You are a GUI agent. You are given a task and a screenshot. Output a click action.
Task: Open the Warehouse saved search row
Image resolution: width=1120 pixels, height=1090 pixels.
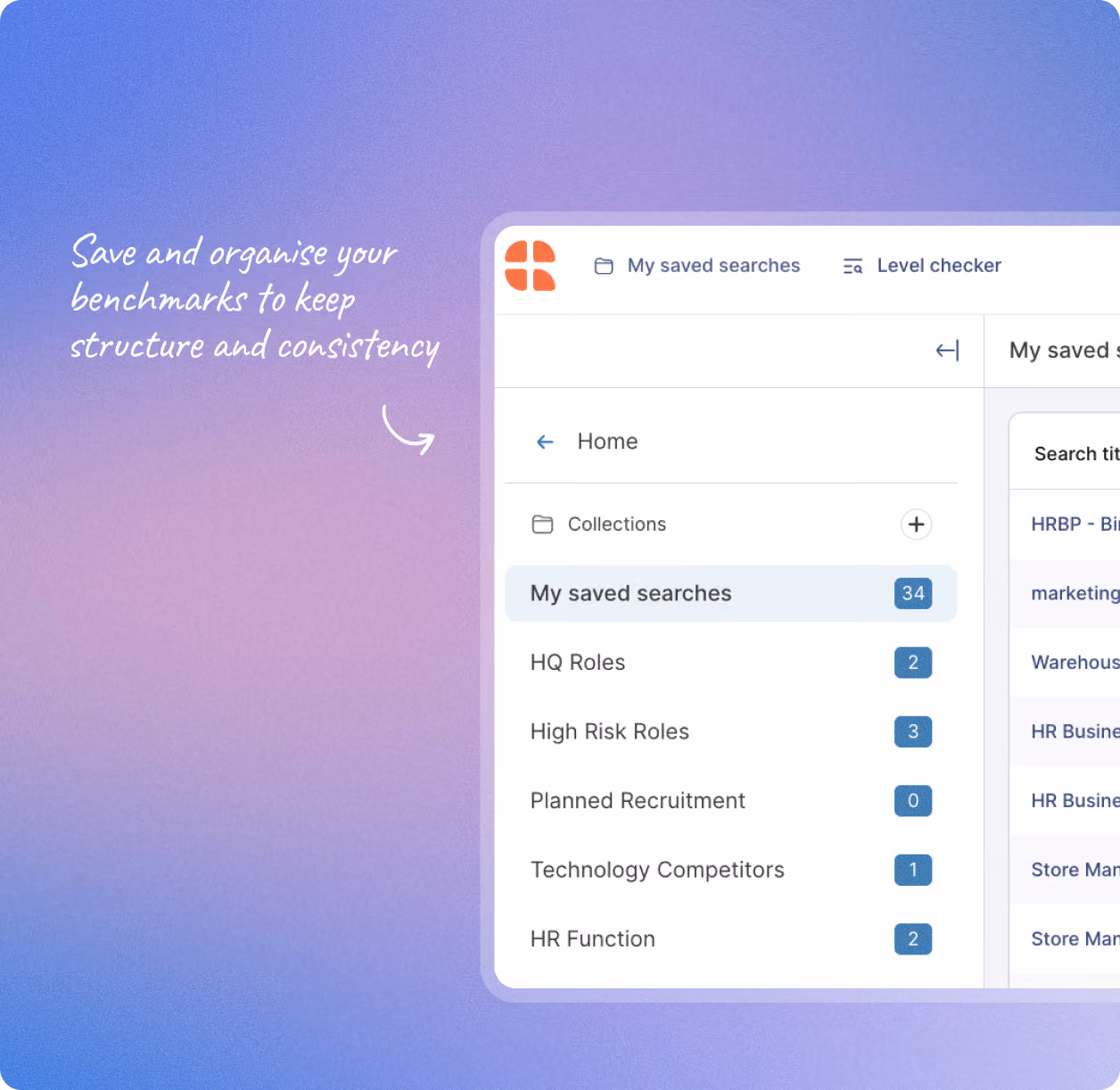[1065, 663]
